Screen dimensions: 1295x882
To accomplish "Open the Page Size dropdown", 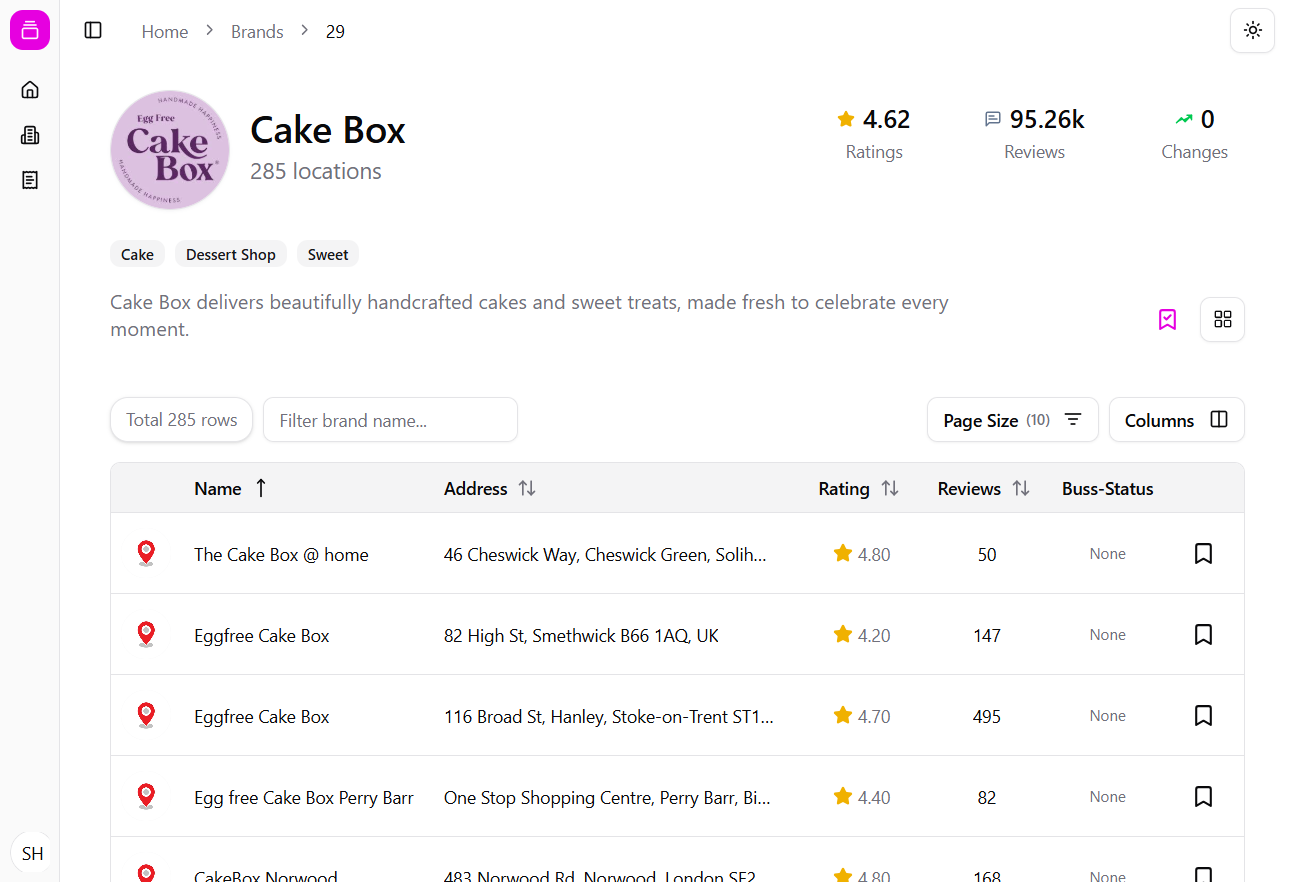I will pos(1012,420).
